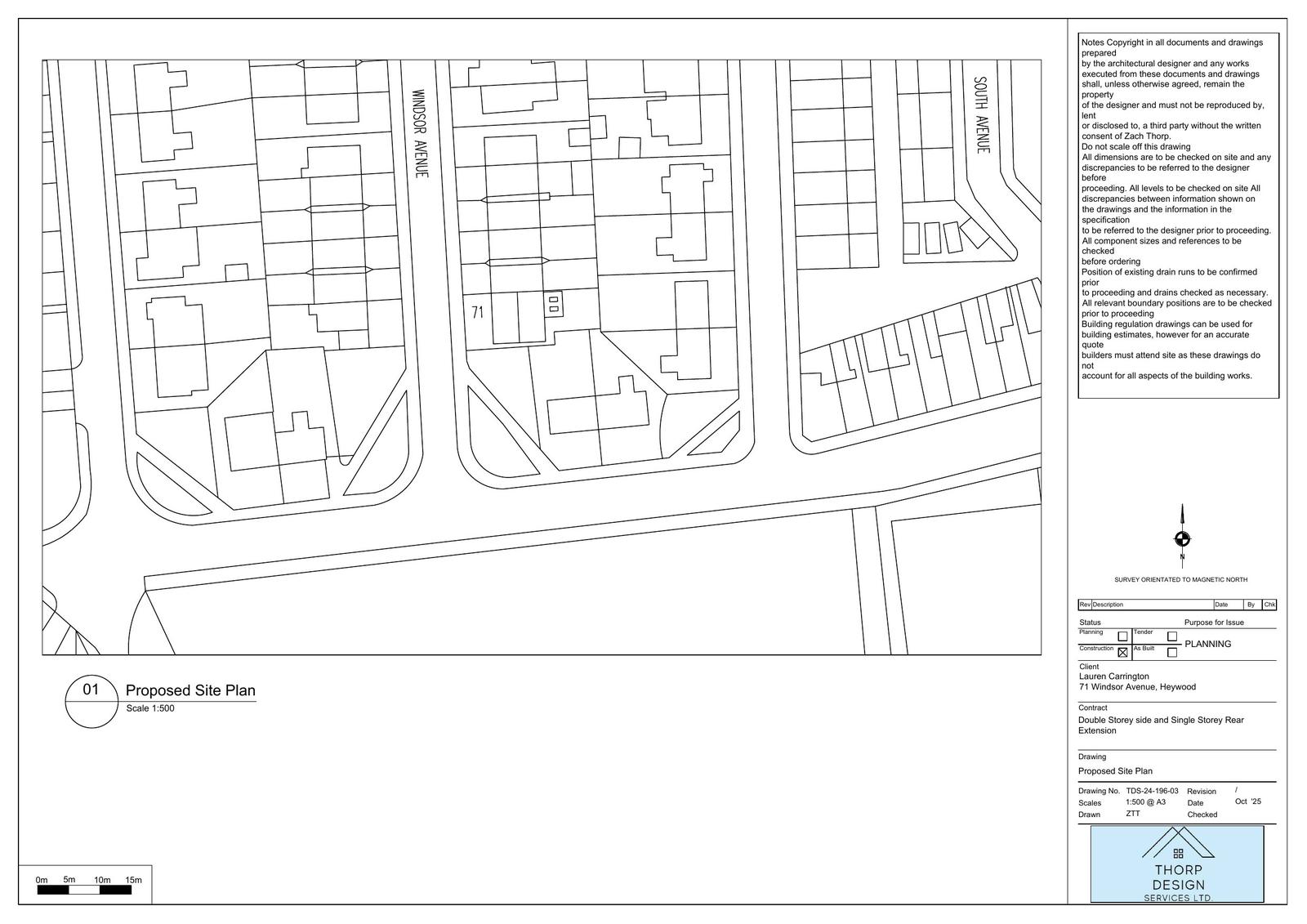Click the drawing number TDS-24-196-03
This screenshot has width=1307, height=924.
pyautogui.click(x=1152, y=791)
